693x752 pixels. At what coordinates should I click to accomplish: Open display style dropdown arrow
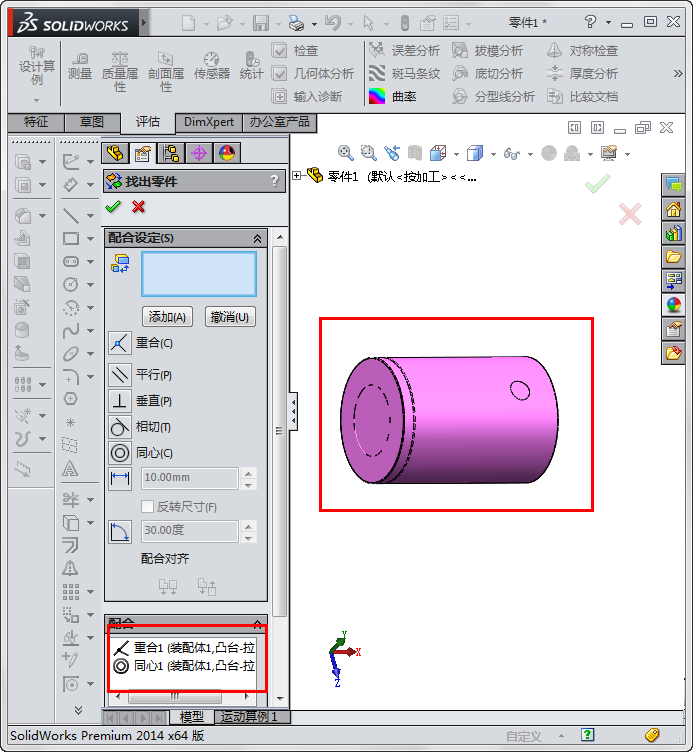493,154
